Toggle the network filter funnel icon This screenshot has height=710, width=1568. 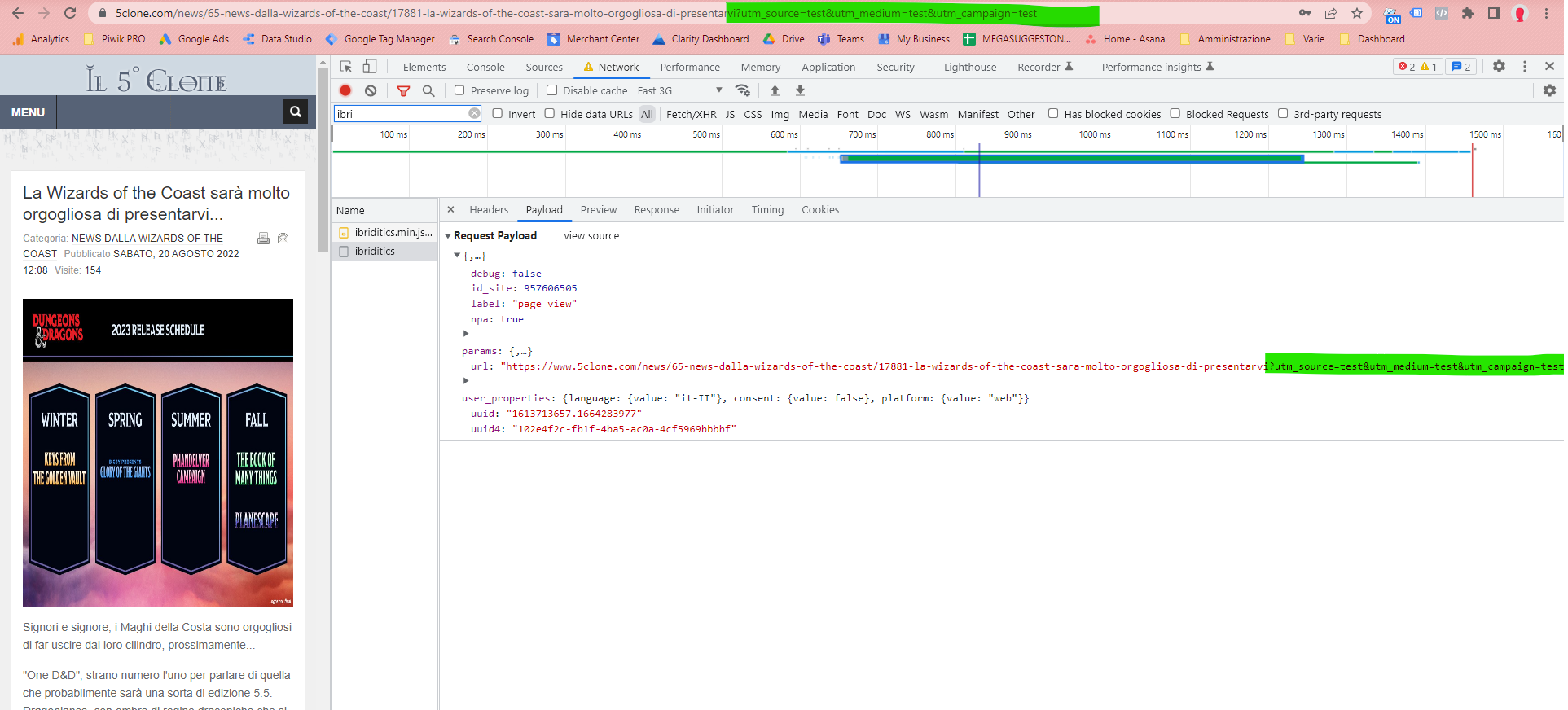(x=403, y=90)
